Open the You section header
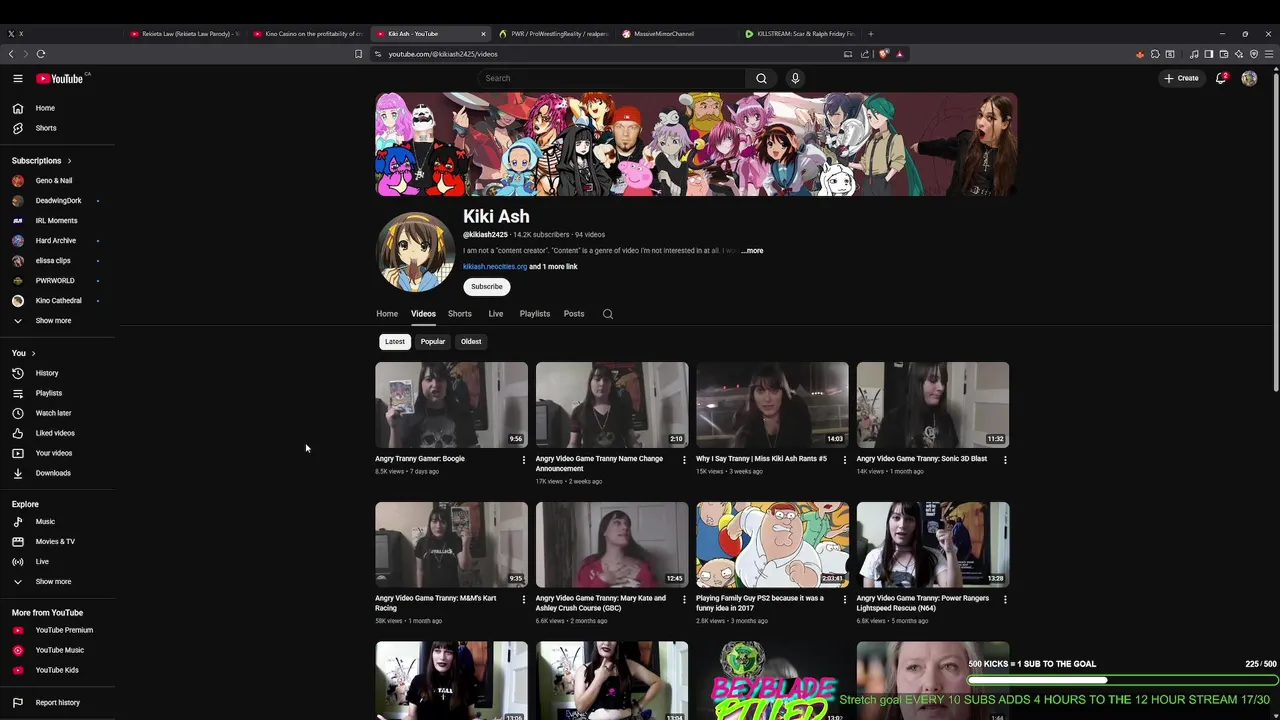 (23, 353)
